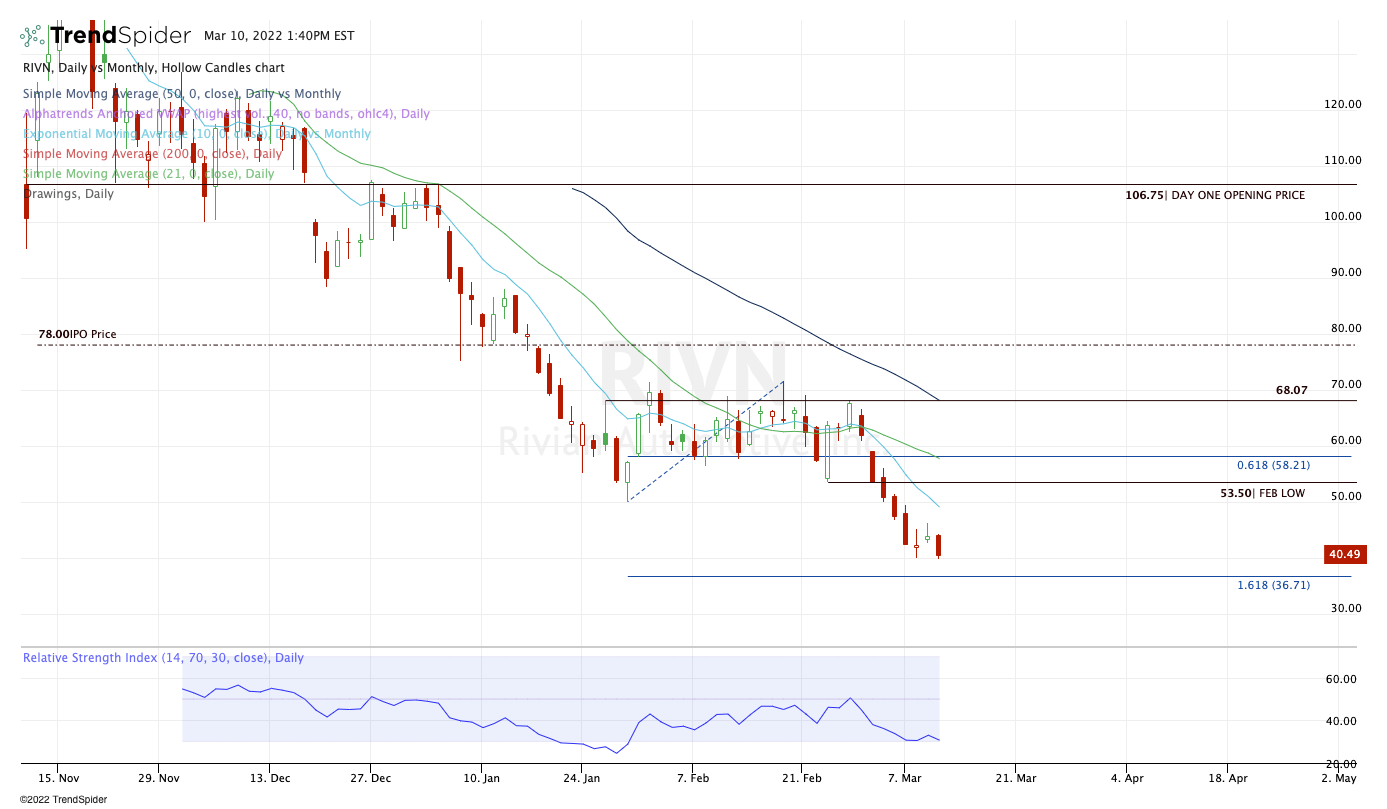
Task: Click the Mar 10, 2022 1:40PM EST timestamp
Action: 279,36
